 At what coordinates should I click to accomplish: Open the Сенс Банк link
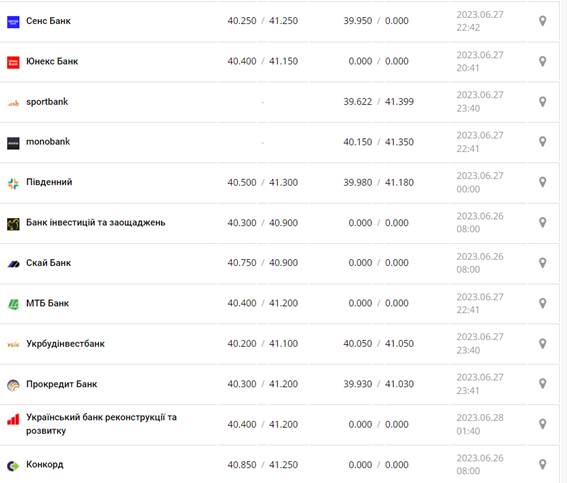(x=48, y=21)
